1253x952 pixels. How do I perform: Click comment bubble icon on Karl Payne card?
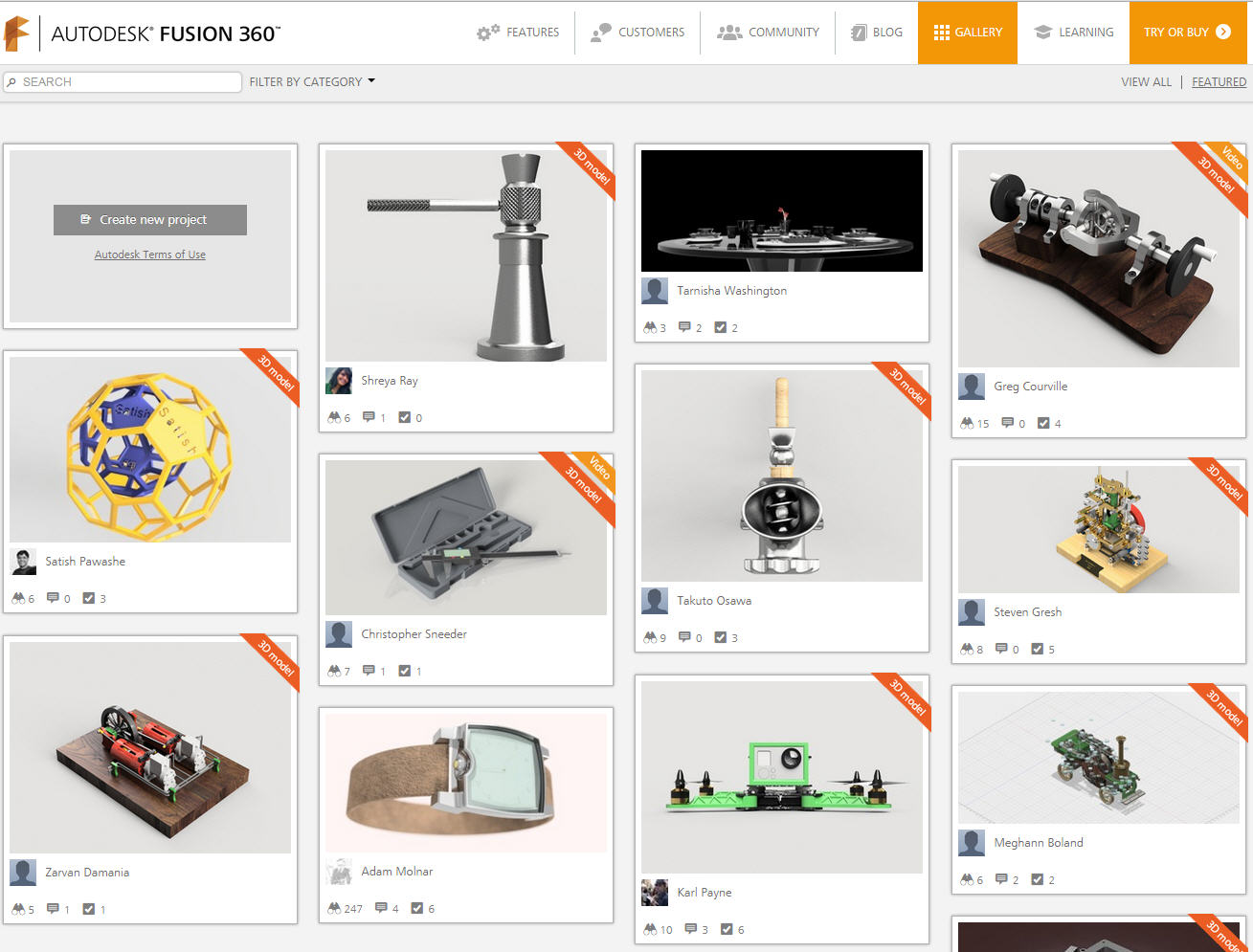click(691, 929)
